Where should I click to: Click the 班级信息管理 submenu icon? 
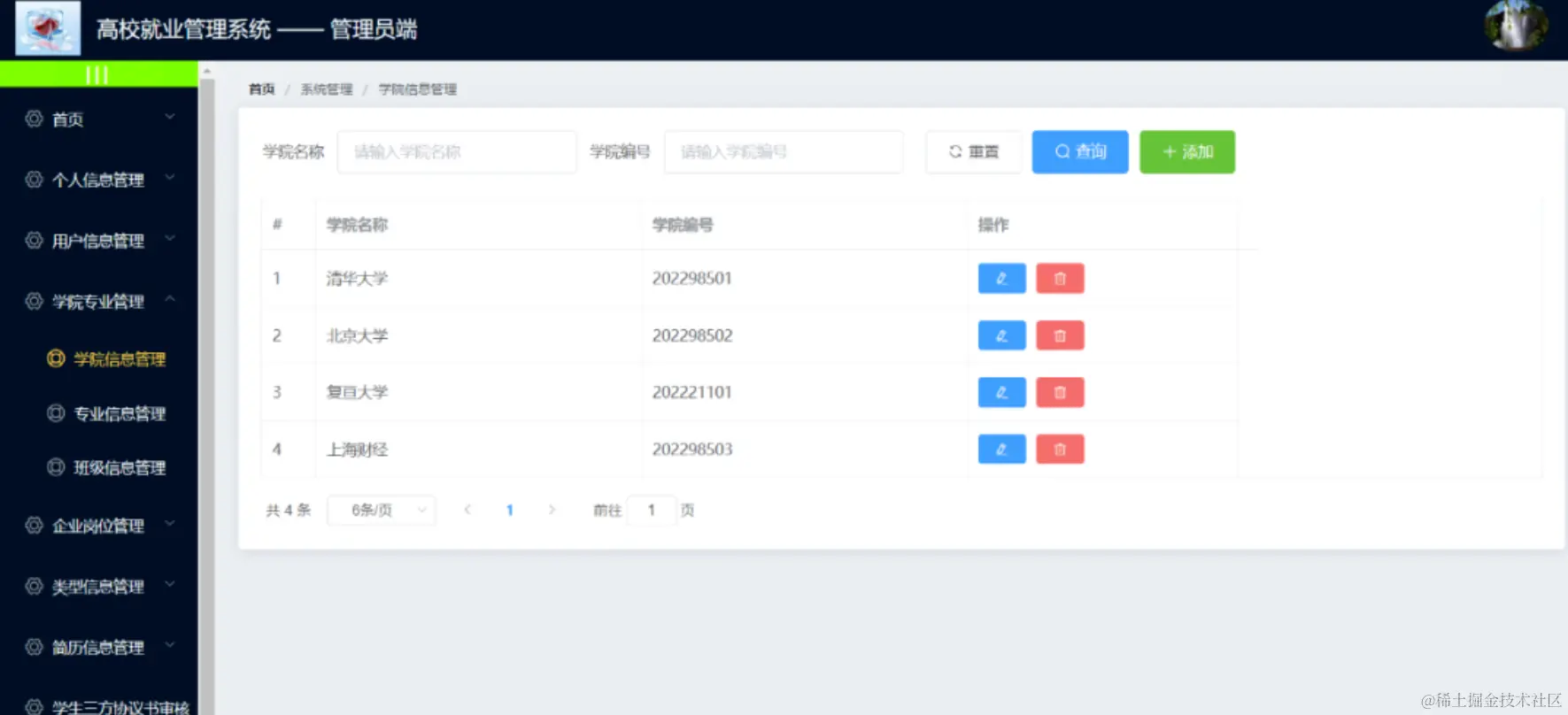56,467
